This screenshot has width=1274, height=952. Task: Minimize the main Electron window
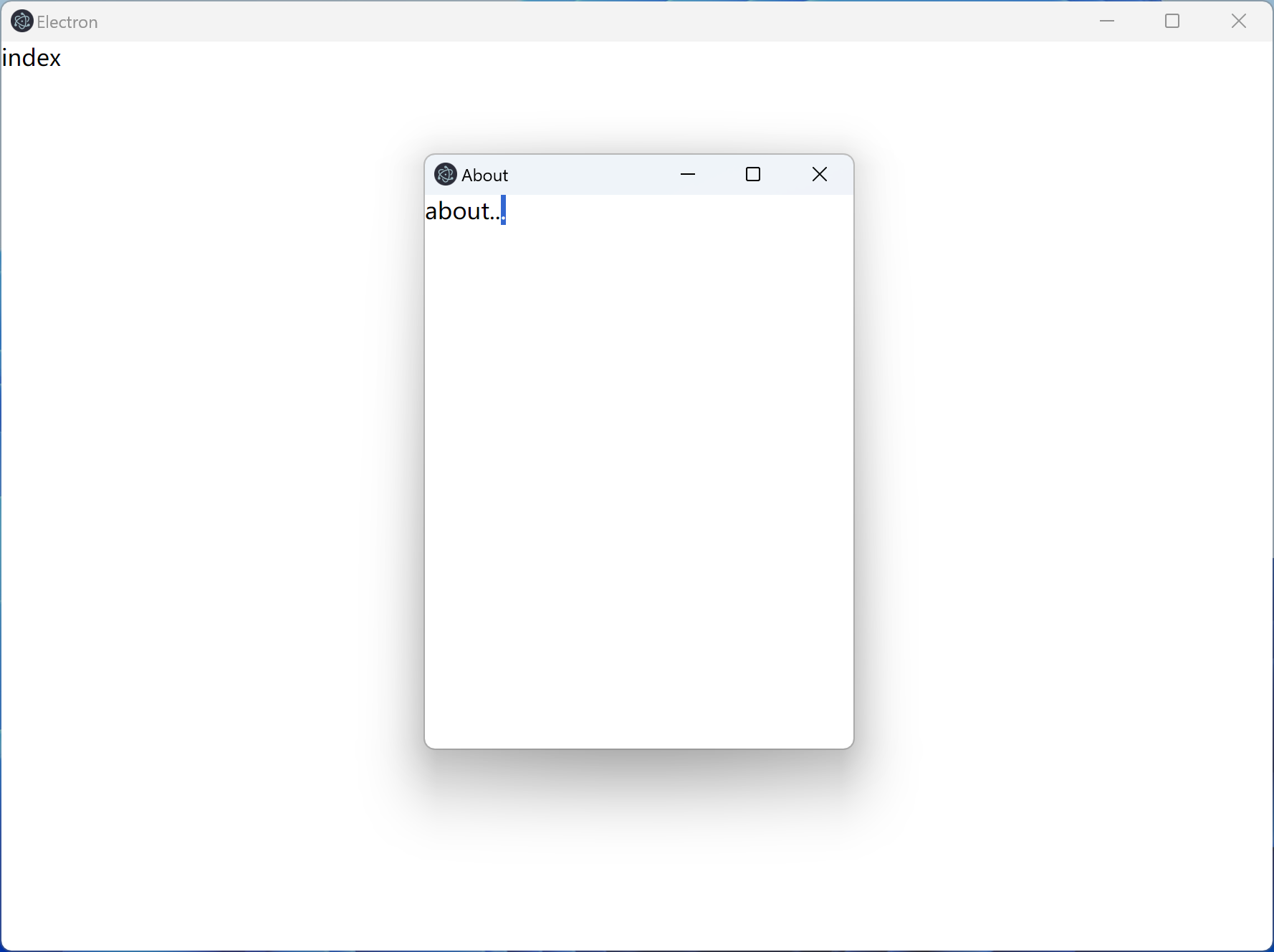tap(1107, 21)
